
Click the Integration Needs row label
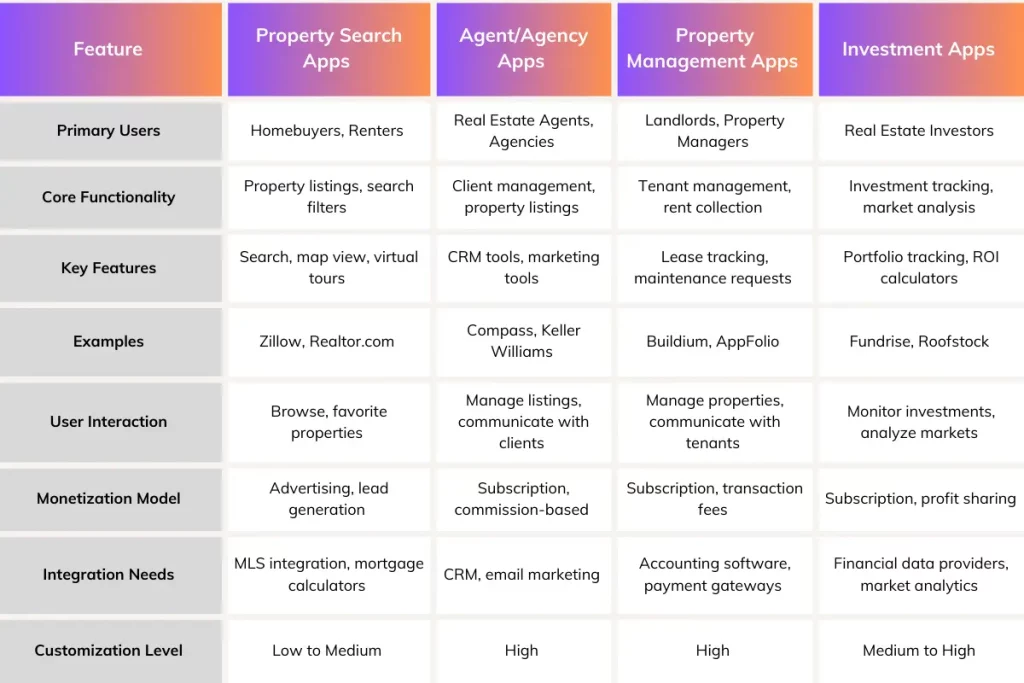pos(108,574)
